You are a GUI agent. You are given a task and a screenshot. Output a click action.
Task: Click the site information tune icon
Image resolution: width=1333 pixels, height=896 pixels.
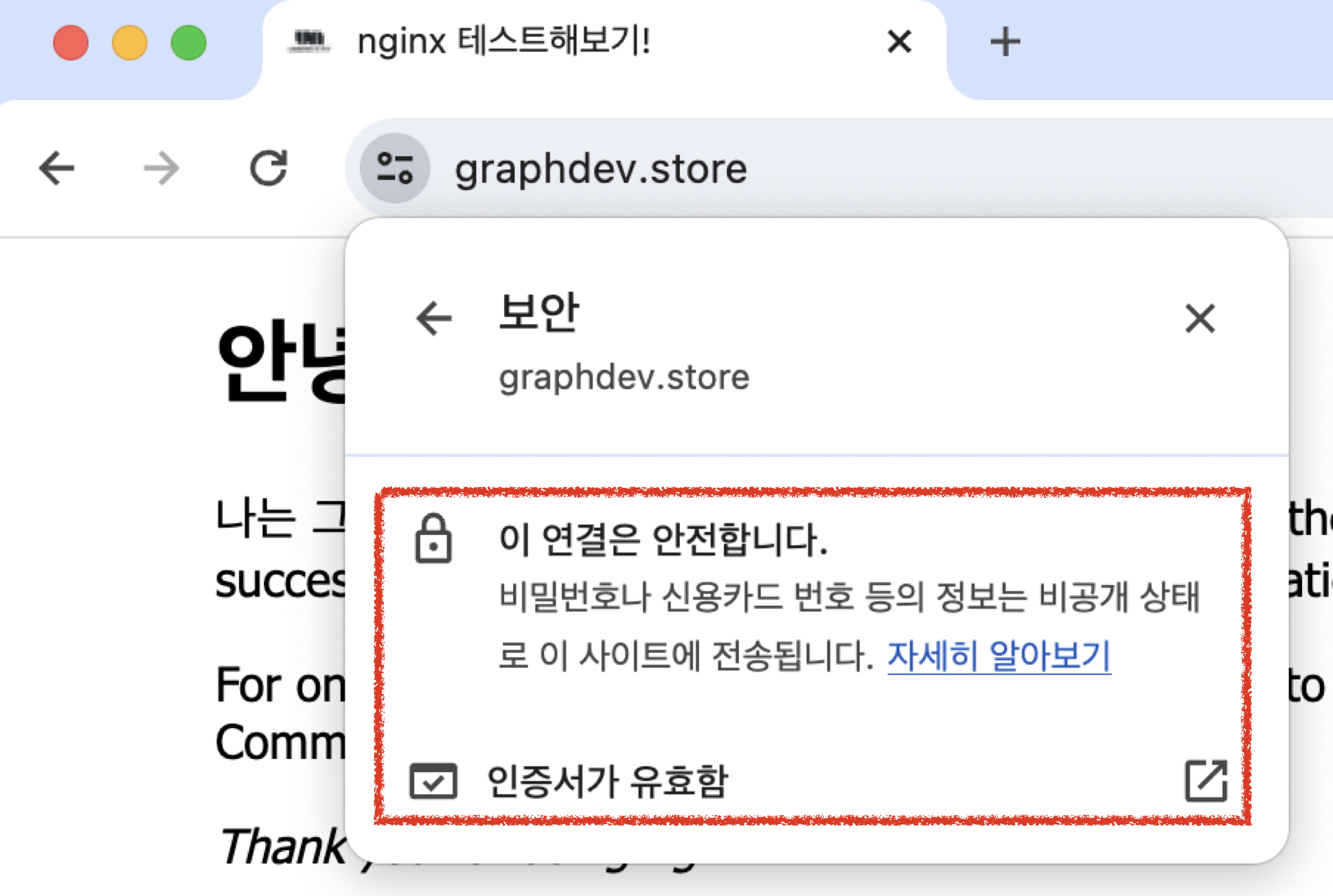point(395,168)
